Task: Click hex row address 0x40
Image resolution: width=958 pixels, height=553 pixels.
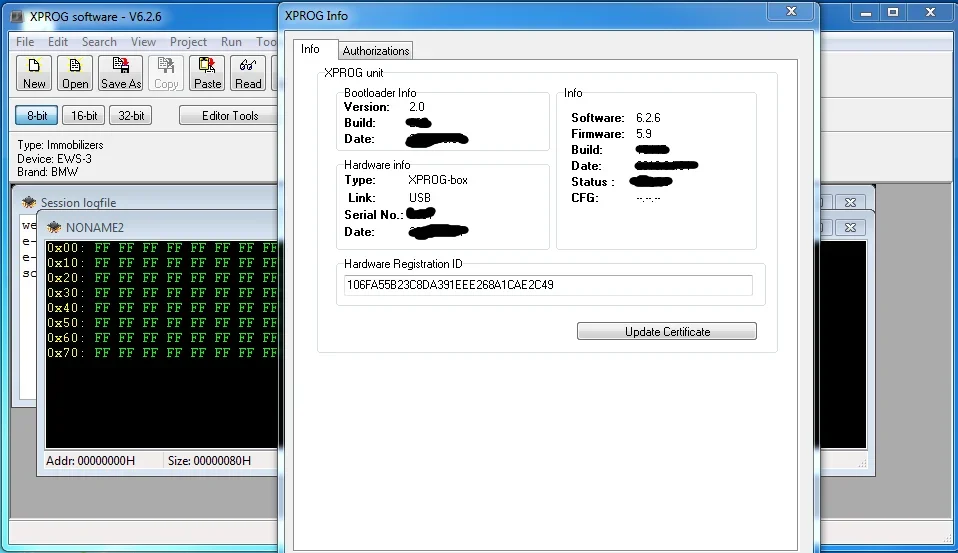Action: (65, 308)
